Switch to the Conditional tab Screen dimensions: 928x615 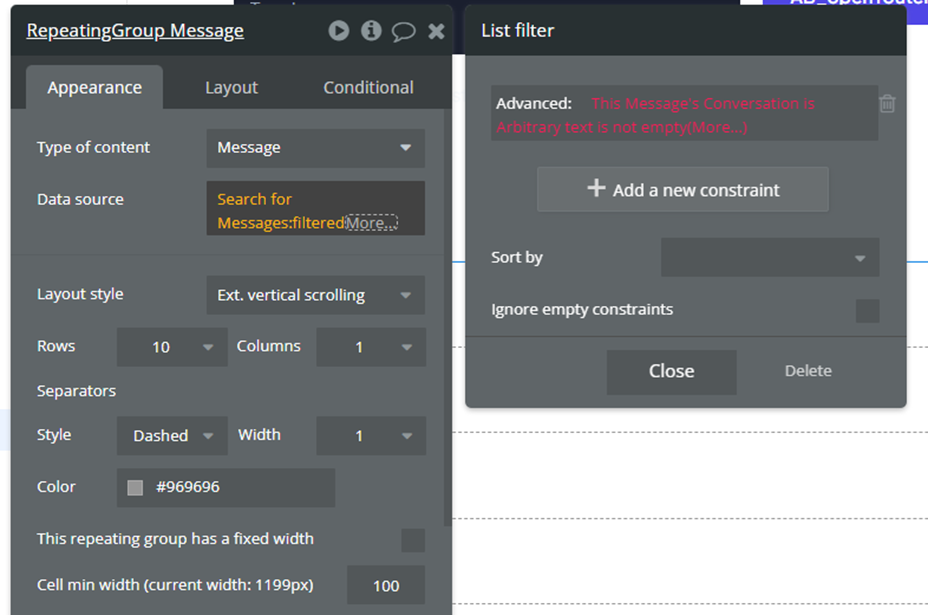368,88
